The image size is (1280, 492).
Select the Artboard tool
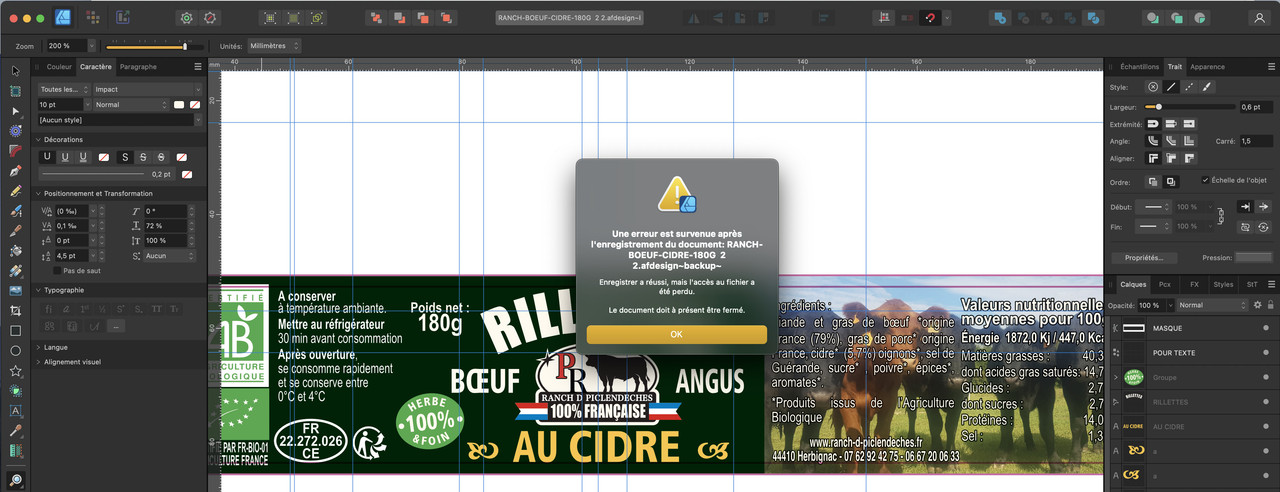[x=15, y=91]
